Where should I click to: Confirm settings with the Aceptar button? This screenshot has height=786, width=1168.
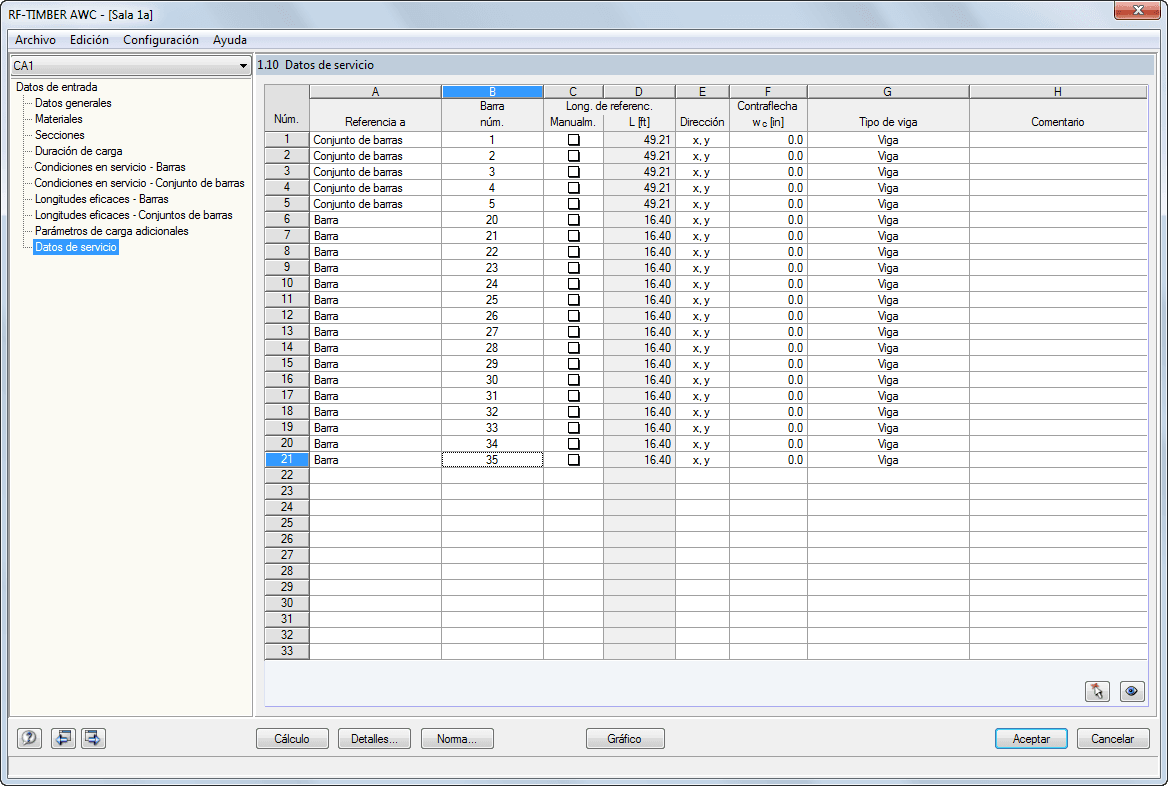[1031, 738]
